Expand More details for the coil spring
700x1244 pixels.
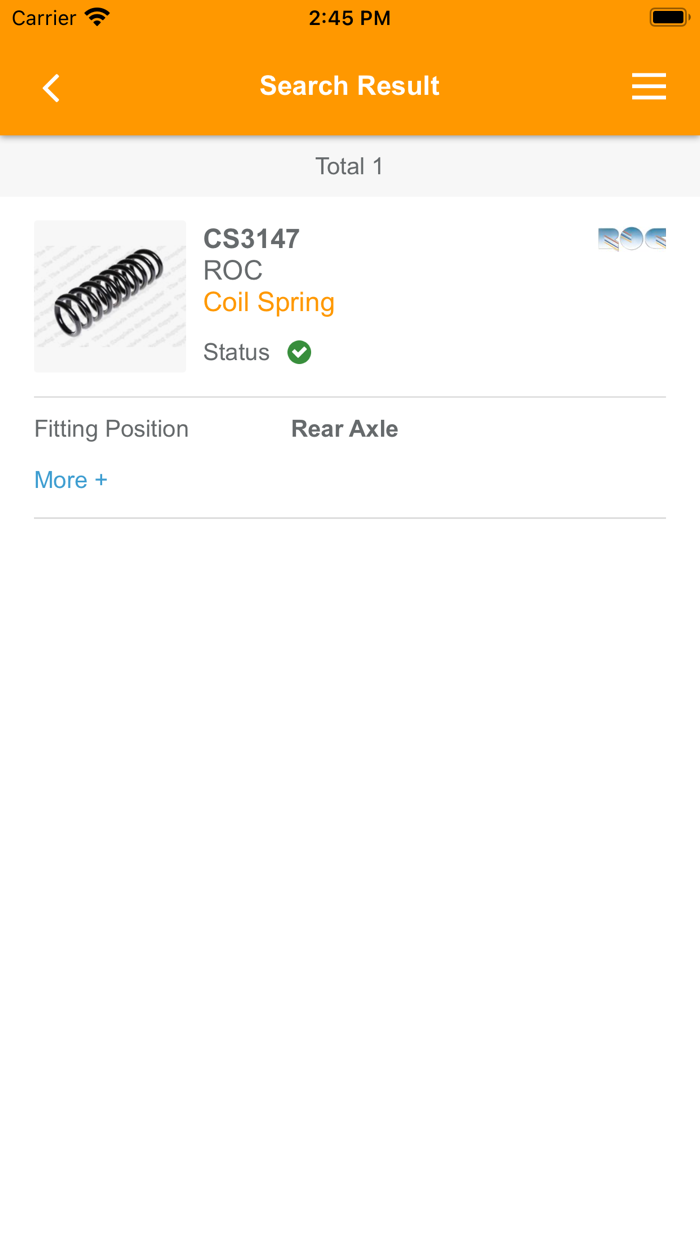click(x=70, y=480)
